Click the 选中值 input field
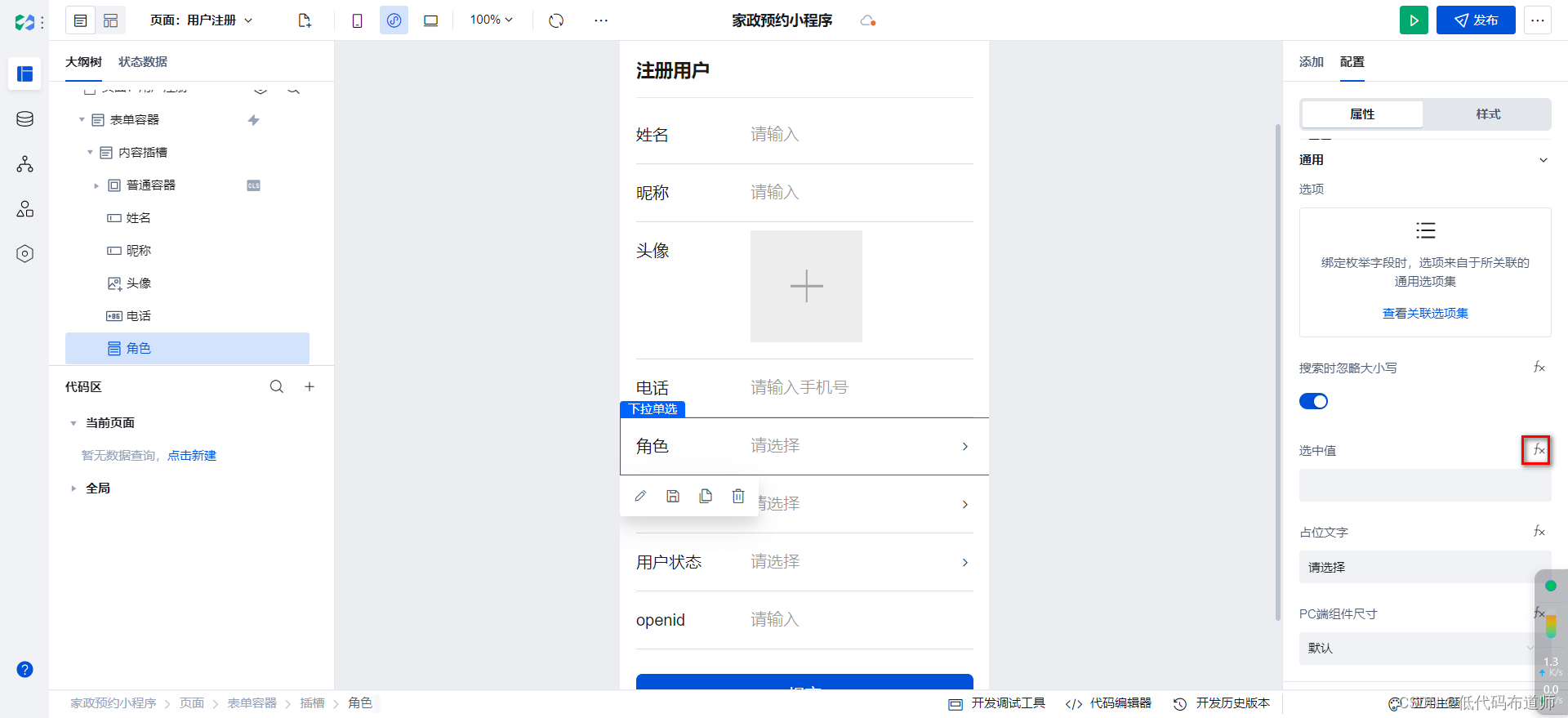 (1425, 485)
